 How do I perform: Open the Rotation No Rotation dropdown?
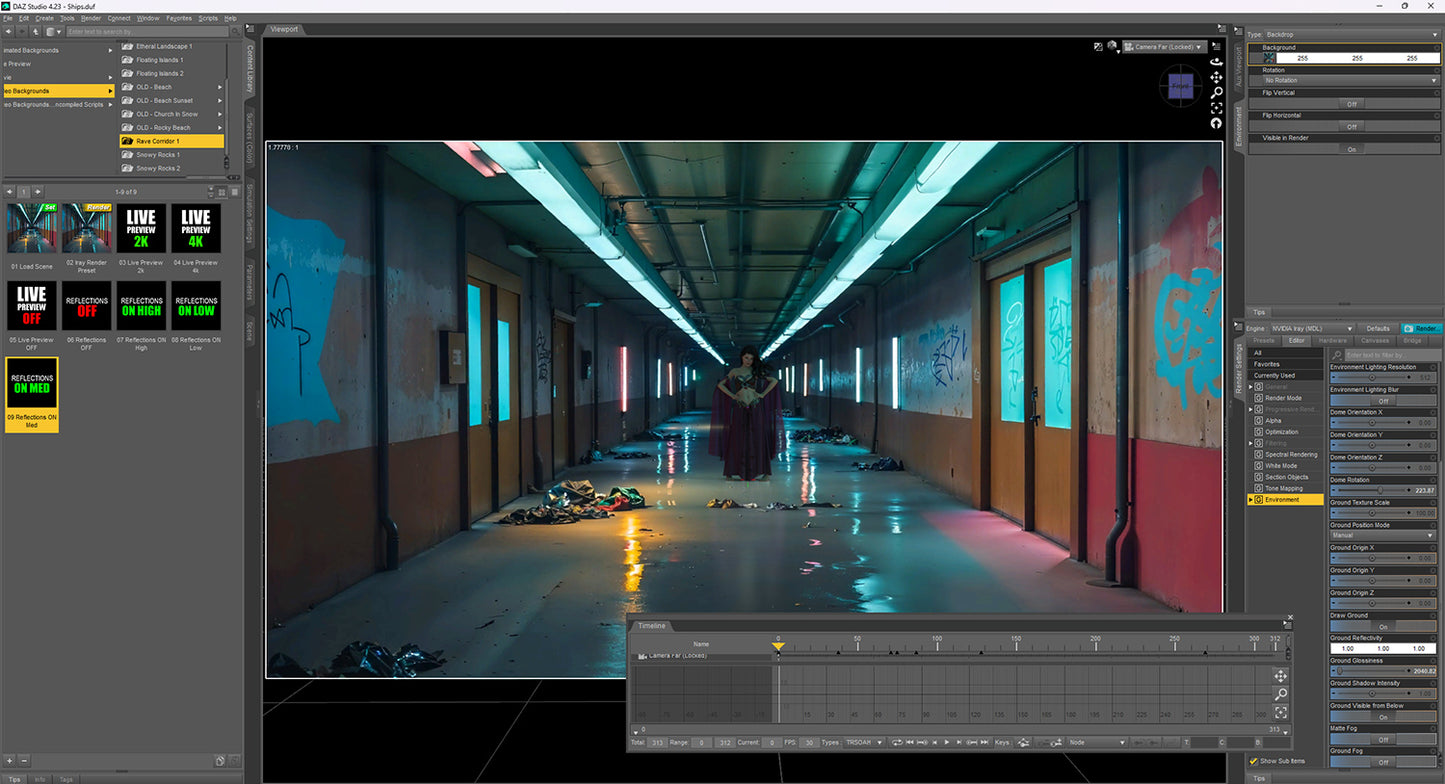click(x=1350, y=80)
